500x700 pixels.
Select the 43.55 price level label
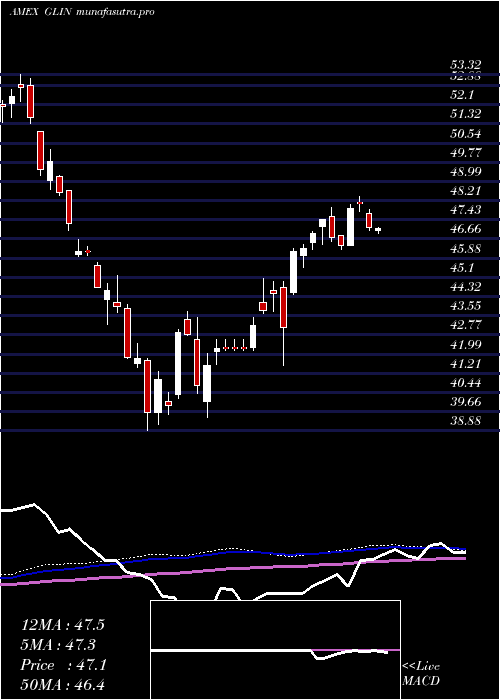pos(465,306)
